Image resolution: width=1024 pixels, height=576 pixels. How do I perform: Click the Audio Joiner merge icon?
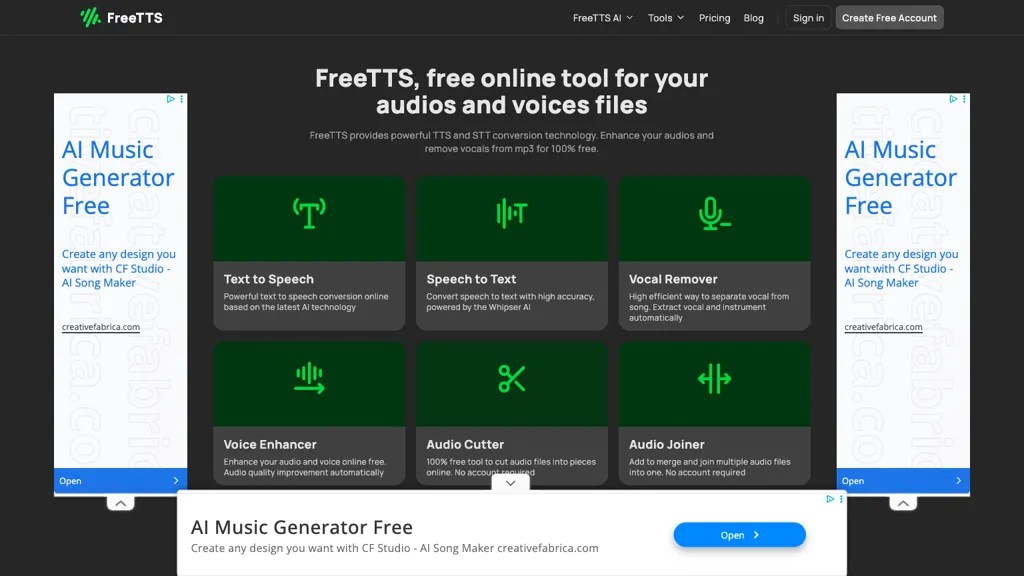point(714,379)
